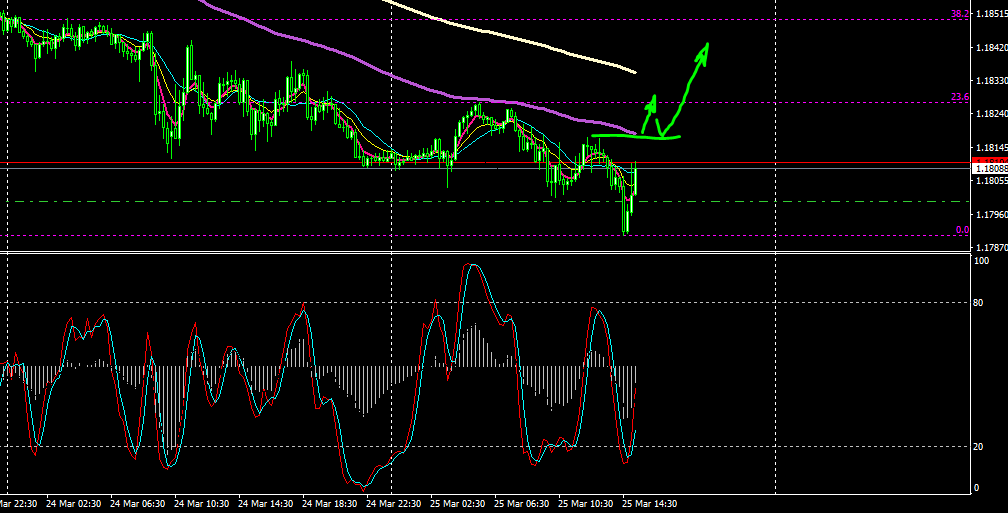Click the current price label 1.18088

991,169
